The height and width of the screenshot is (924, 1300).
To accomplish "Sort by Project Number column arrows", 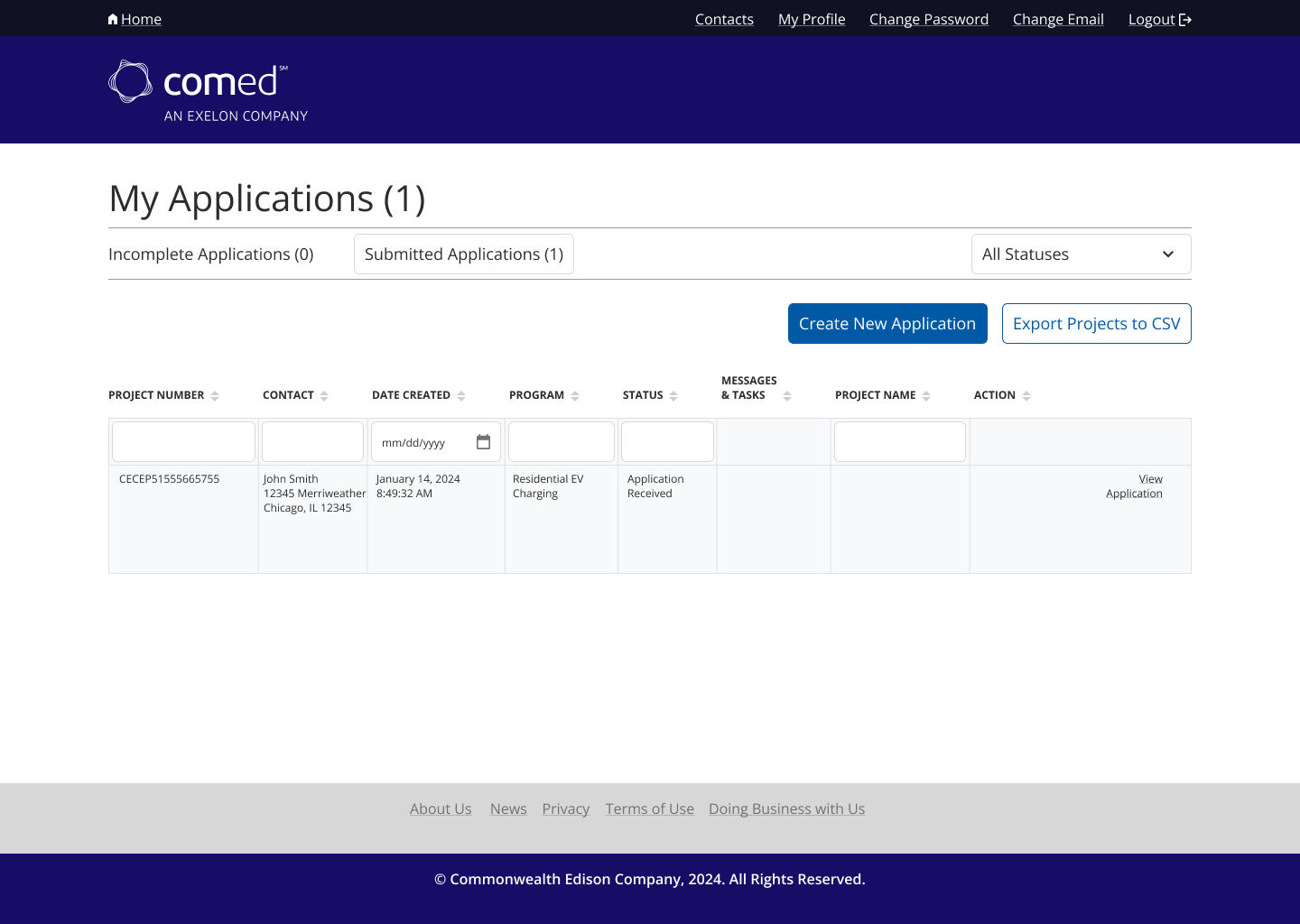I will coord(215,396).
